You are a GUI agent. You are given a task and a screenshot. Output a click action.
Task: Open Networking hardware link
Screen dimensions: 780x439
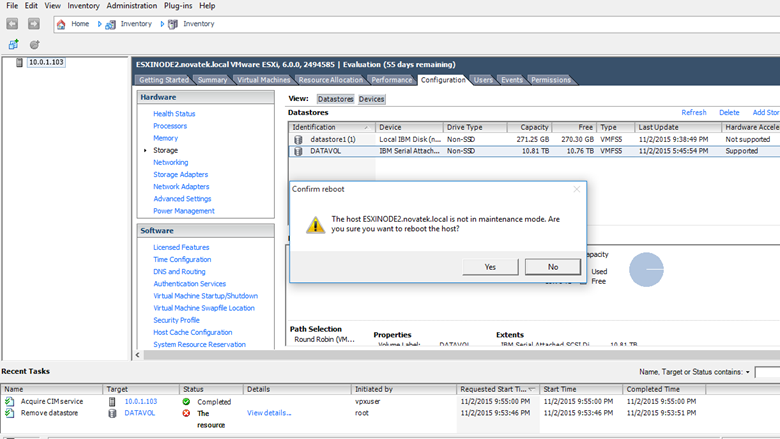pyautogui.click(x=171, y=163)
